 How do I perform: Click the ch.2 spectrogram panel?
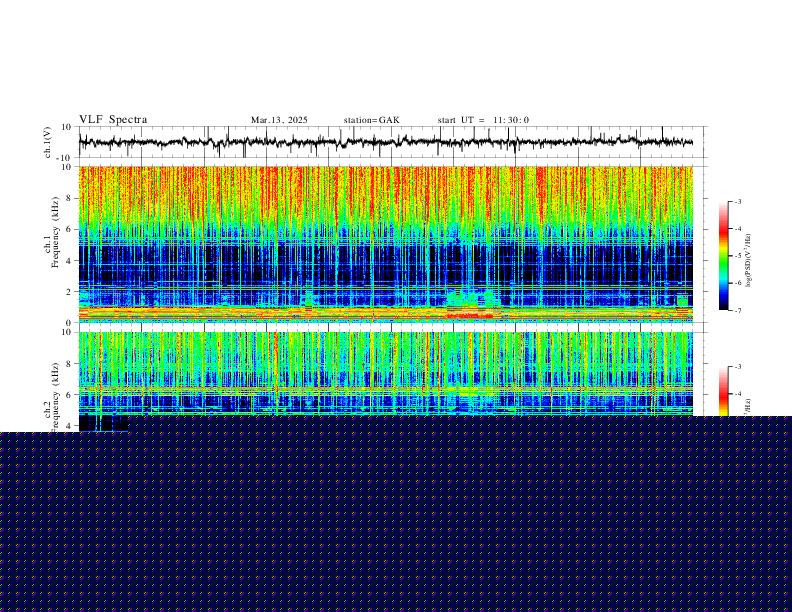tap(386, 374)
